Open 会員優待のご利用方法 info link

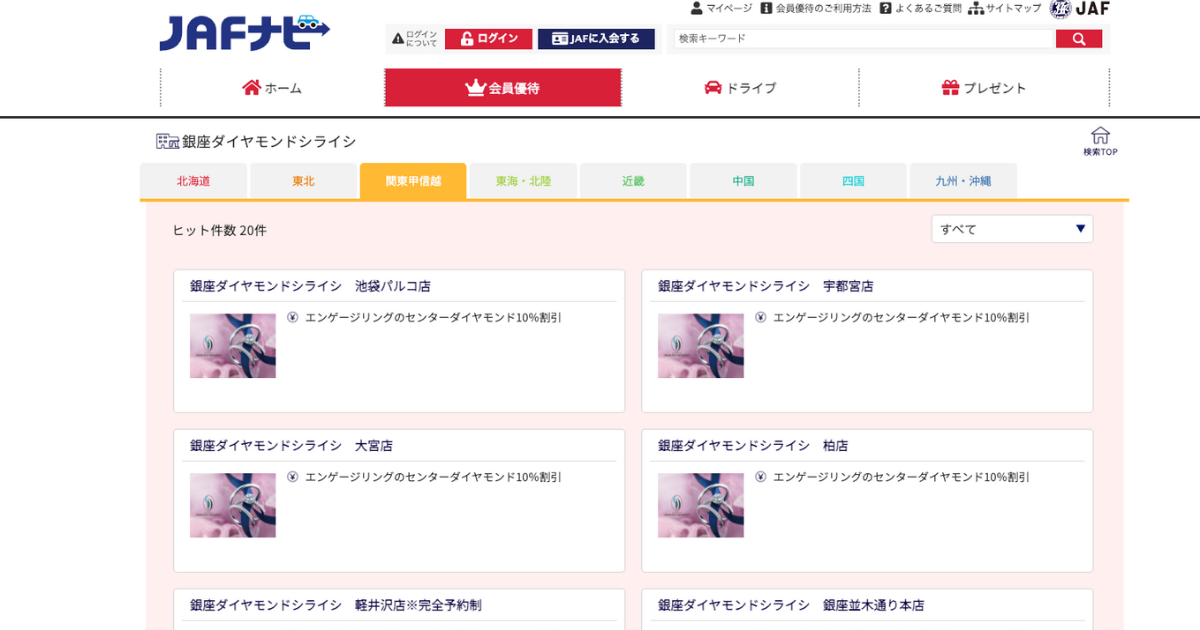(x=815, y=8)
